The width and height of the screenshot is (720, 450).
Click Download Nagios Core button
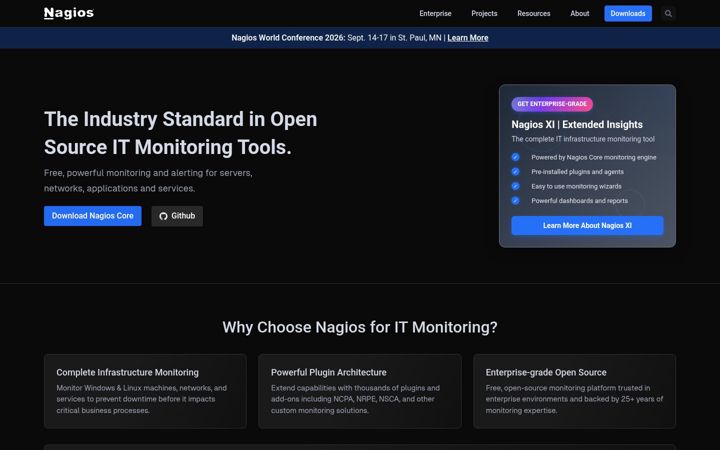[92, 216]
